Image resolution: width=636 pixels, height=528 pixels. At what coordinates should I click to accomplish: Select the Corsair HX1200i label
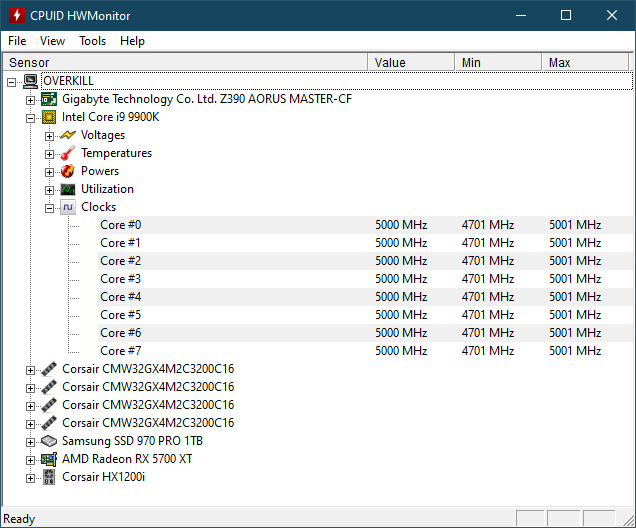[x=103, y=477]
